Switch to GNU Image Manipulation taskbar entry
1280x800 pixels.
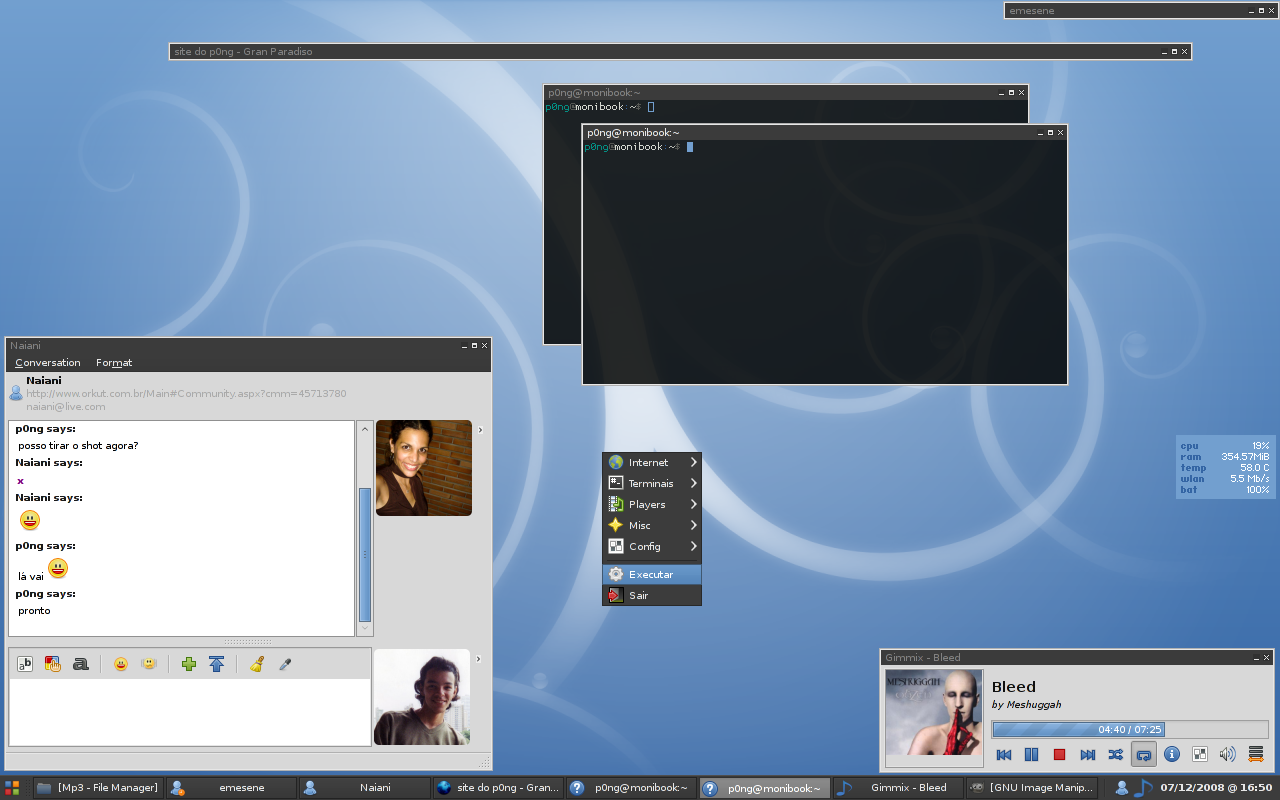pyautogui.click(x=1032, y=788)
